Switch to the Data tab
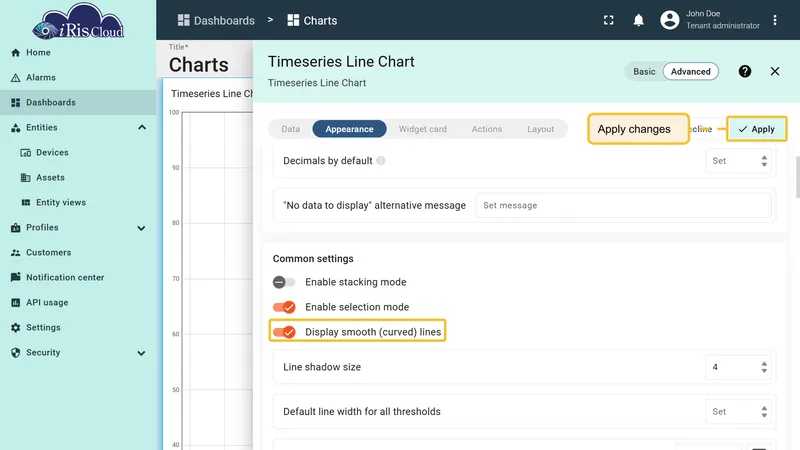This screenshot has width=800, height=450. click(291, 129)
